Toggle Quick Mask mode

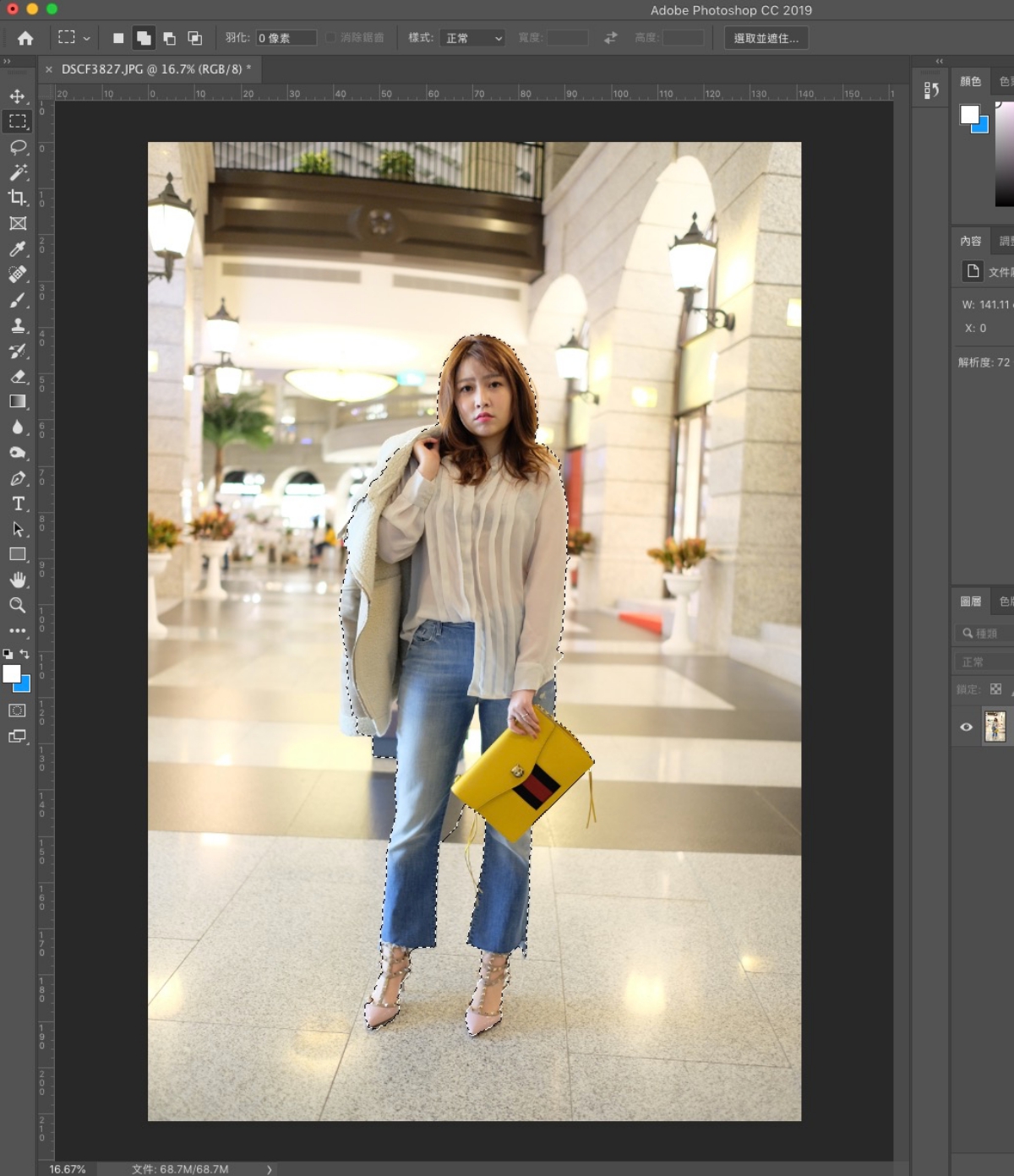(x=18, y=710)
